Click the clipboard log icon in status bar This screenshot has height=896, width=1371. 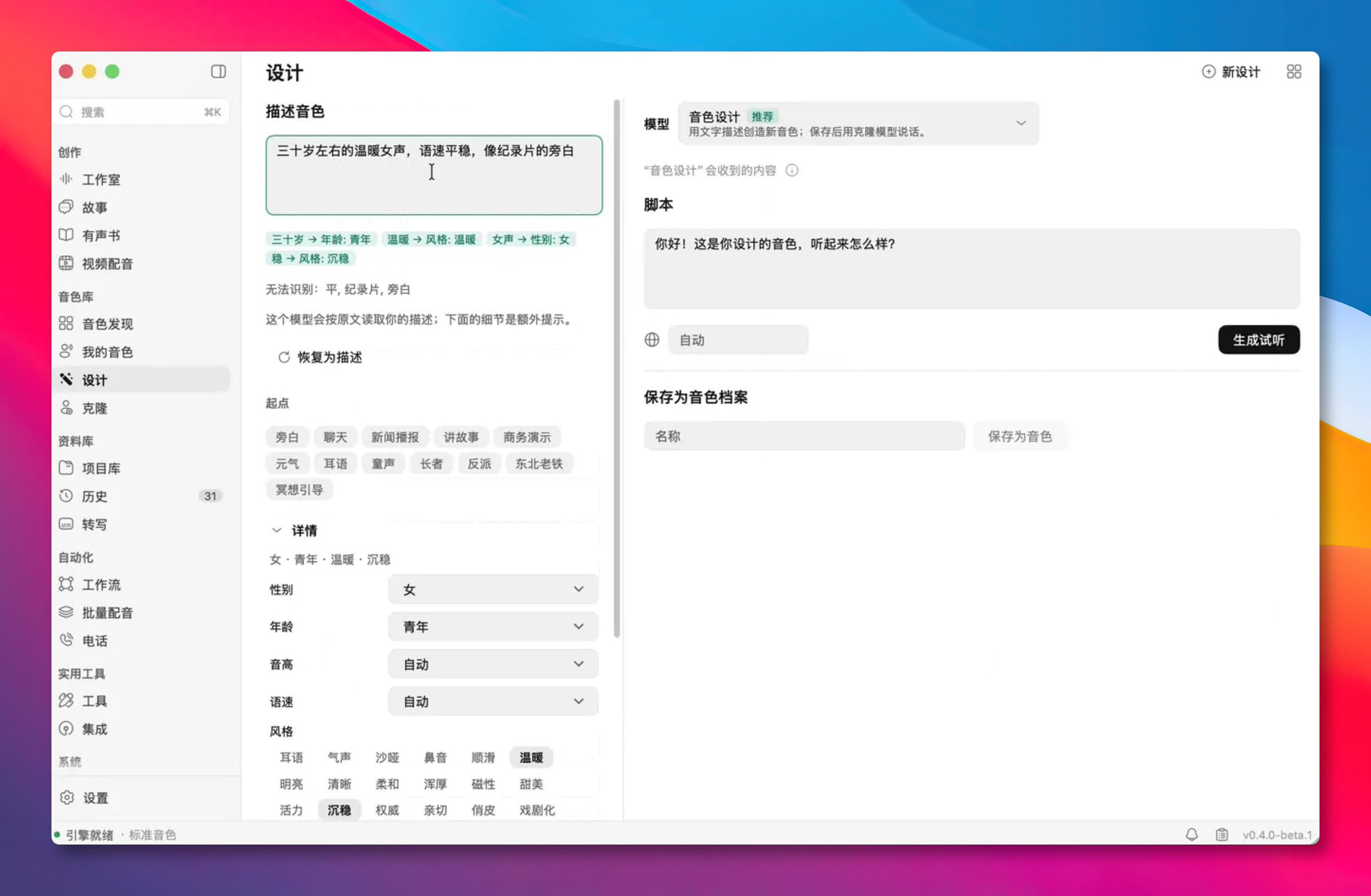(1222, 834)
